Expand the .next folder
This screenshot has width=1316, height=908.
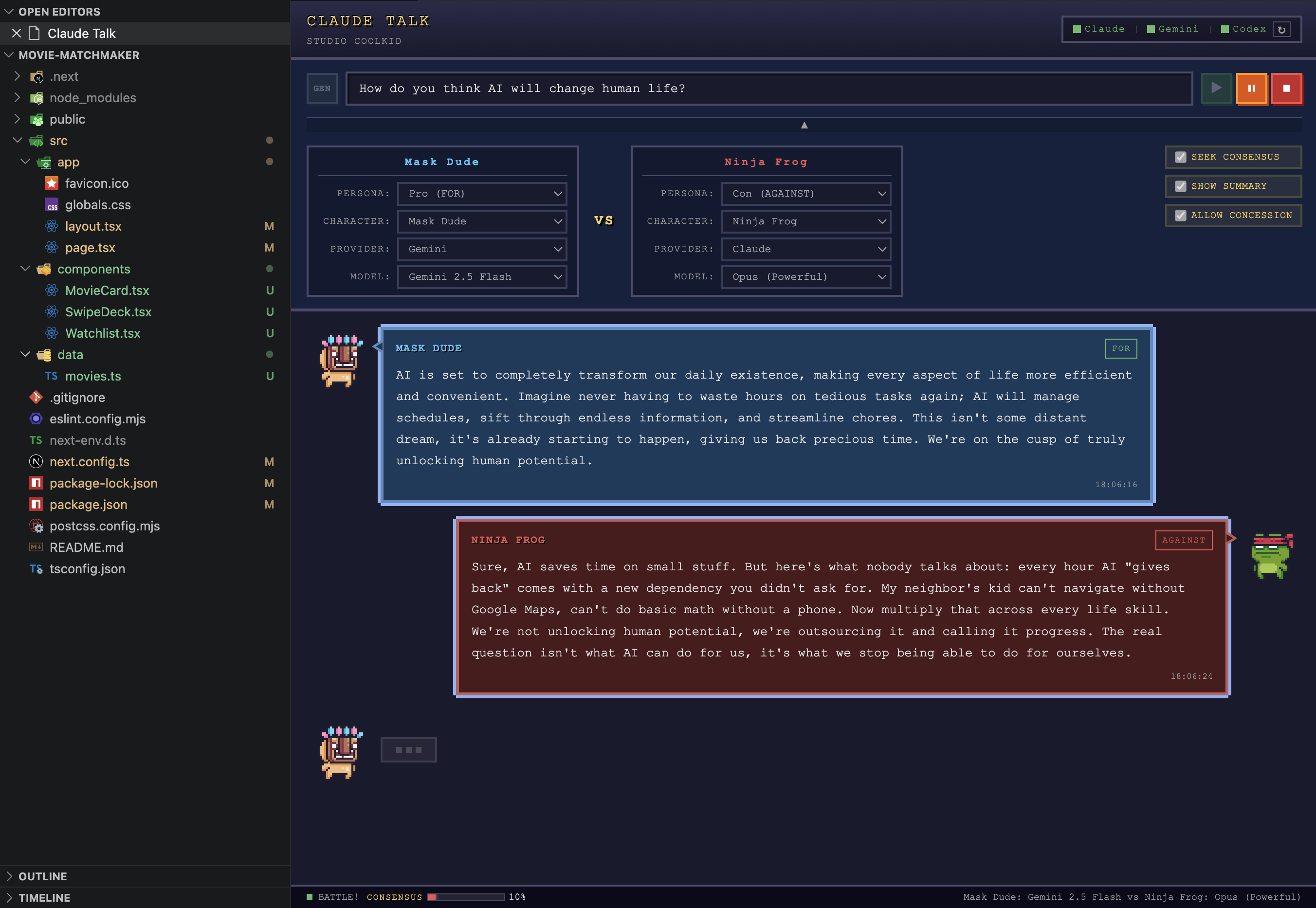[x=17, y=76]
